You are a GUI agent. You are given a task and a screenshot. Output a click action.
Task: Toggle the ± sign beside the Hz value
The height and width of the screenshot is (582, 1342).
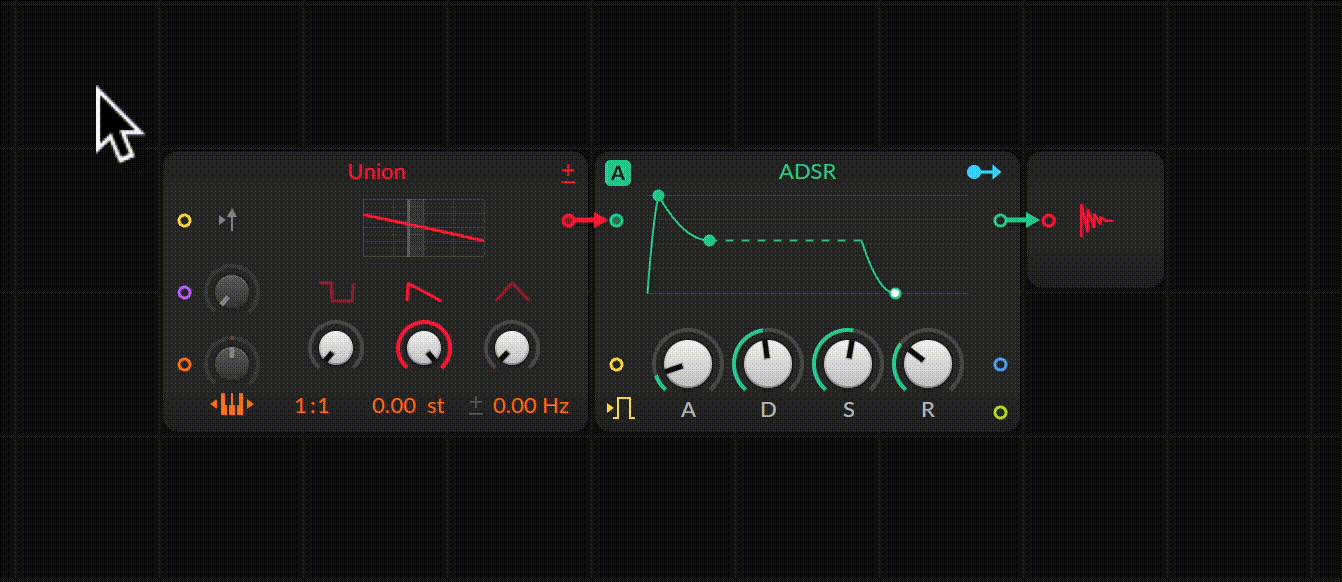[476, 405]
